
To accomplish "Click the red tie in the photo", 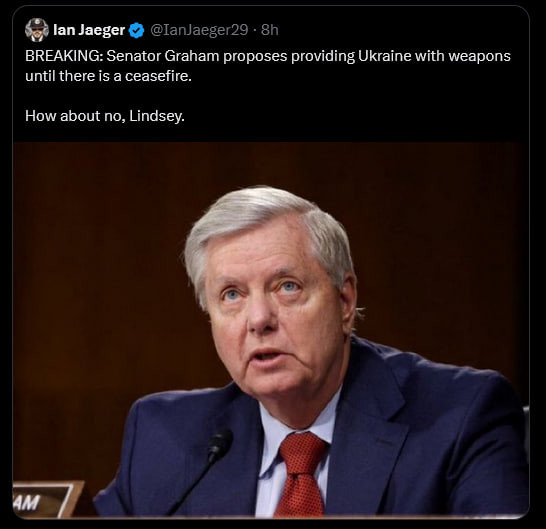I will pyautogui.click(x=302, y=475).
